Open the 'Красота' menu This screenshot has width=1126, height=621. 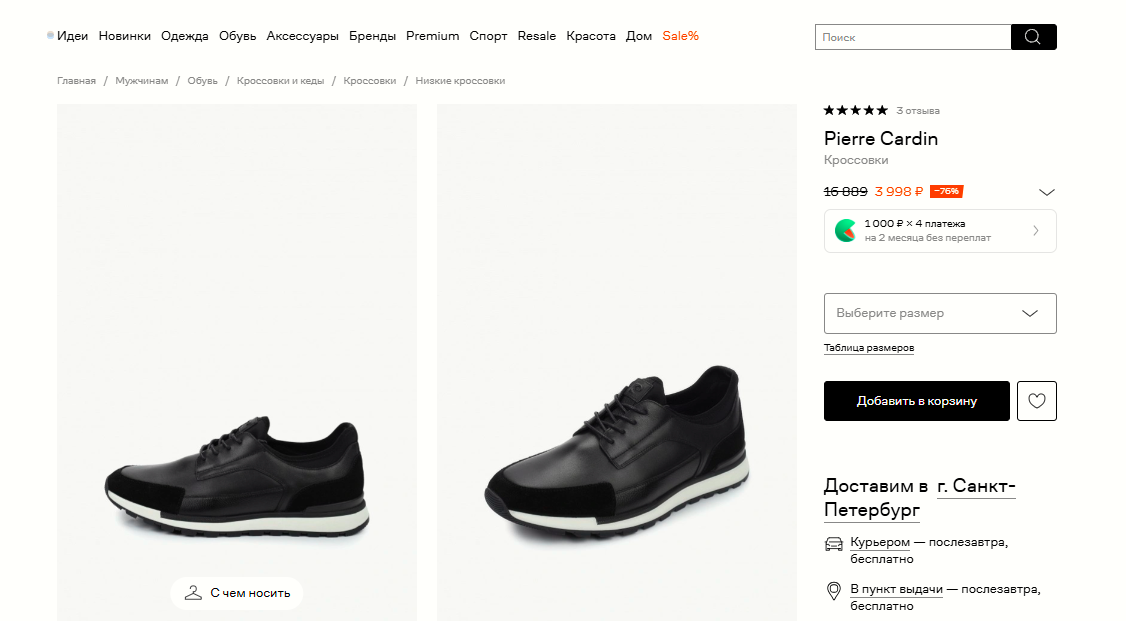(x=591, y=36)
